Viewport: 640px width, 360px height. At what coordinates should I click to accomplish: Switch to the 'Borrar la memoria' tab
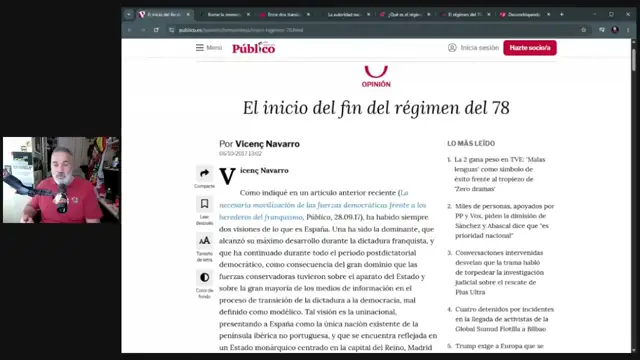(x=224, y=14)
